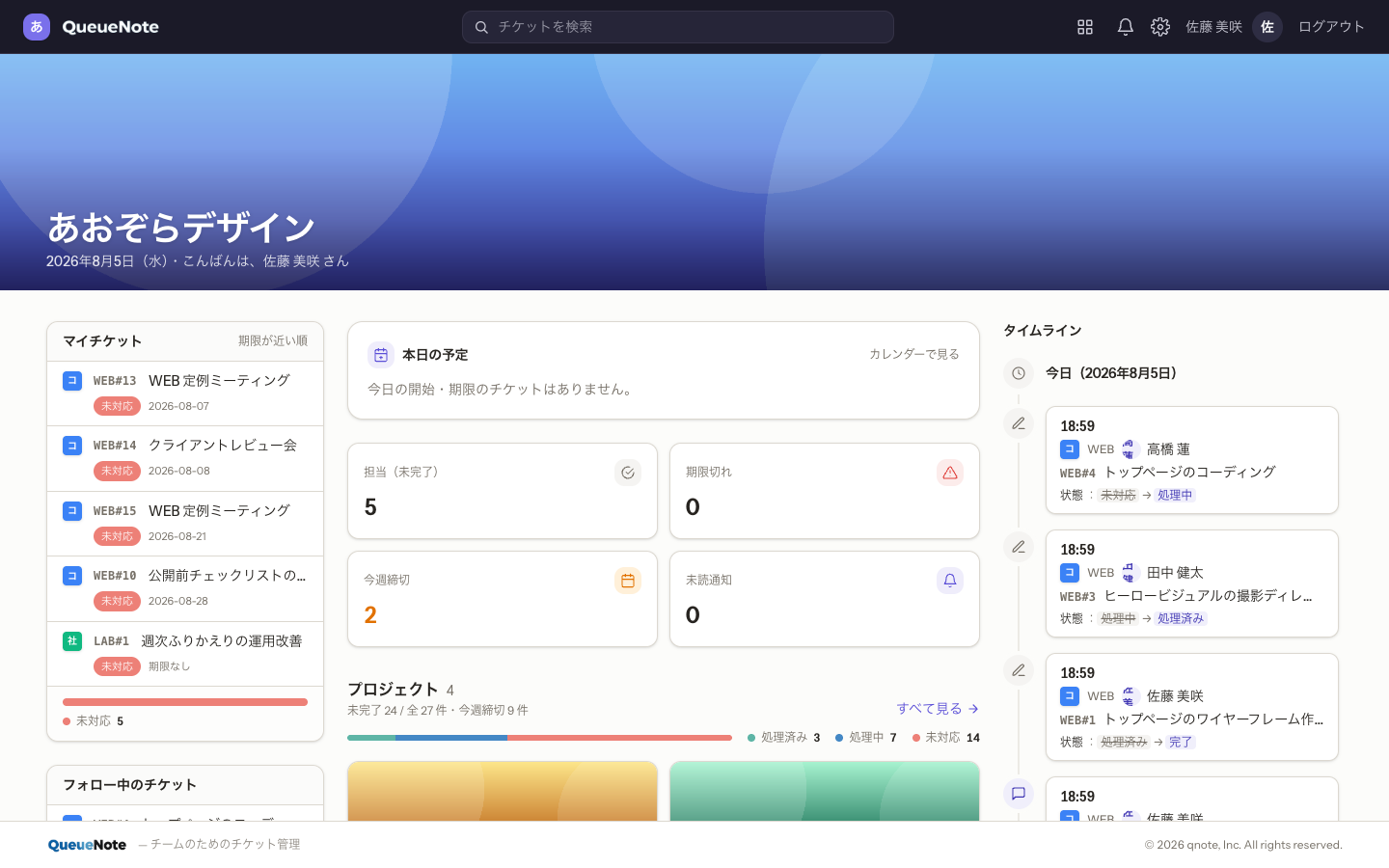Click ログアウト to sign out
This screenshot has height=868, width=1389.
(1331, 27)
